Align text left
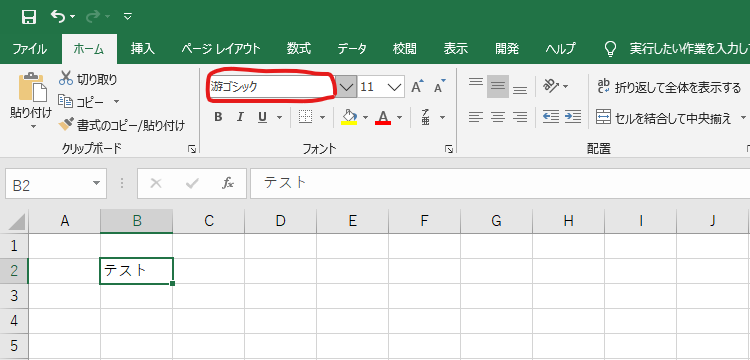Viewport: 750px width, 360px height. click(x=475, y=117)
